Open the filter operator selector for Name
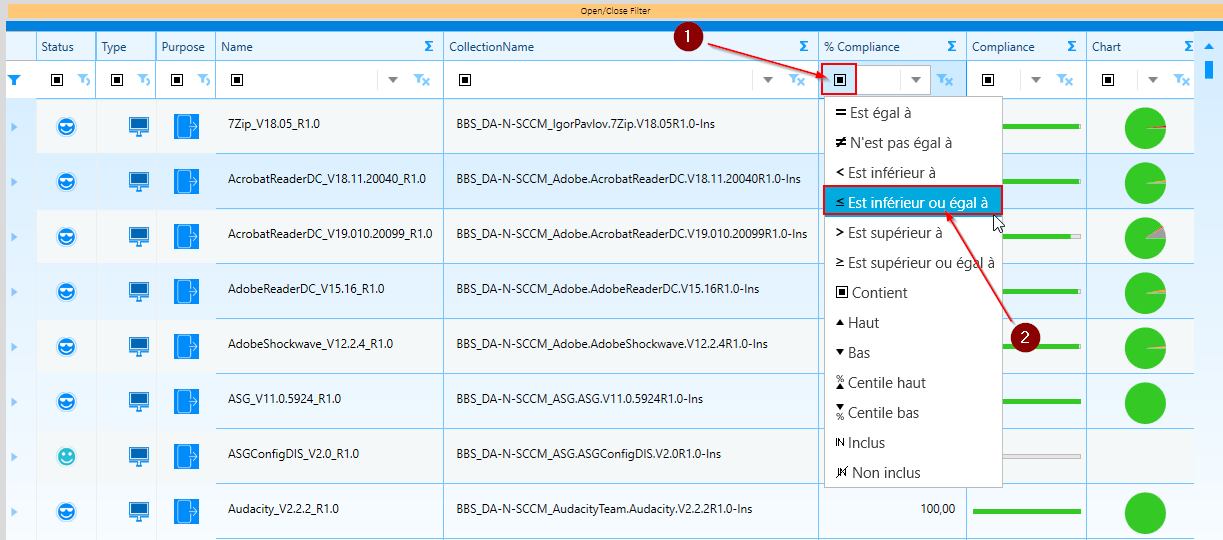The width and height of the screenshot is (1223, 540). tap(237, 80)
